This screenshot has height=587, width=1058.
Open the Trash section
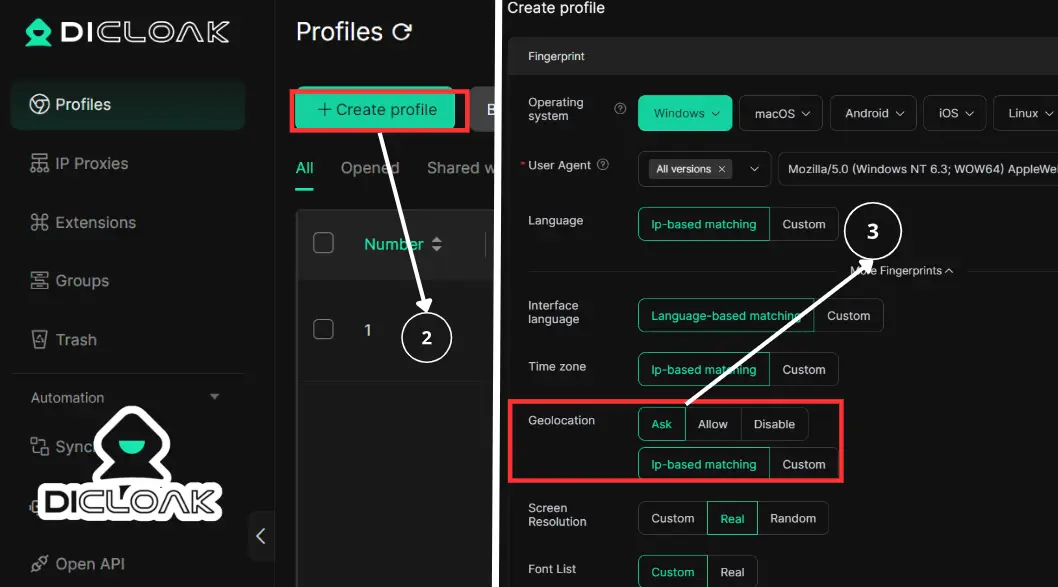pos(76,340)
